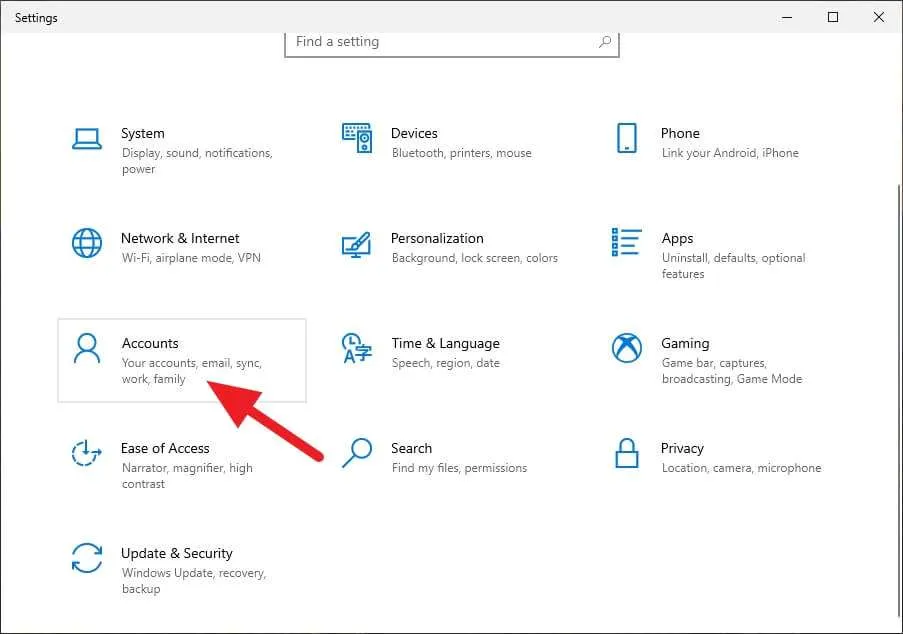Click the Search magnifier category icon
This screenshot has height=634, width=903.
coord(357,453)
